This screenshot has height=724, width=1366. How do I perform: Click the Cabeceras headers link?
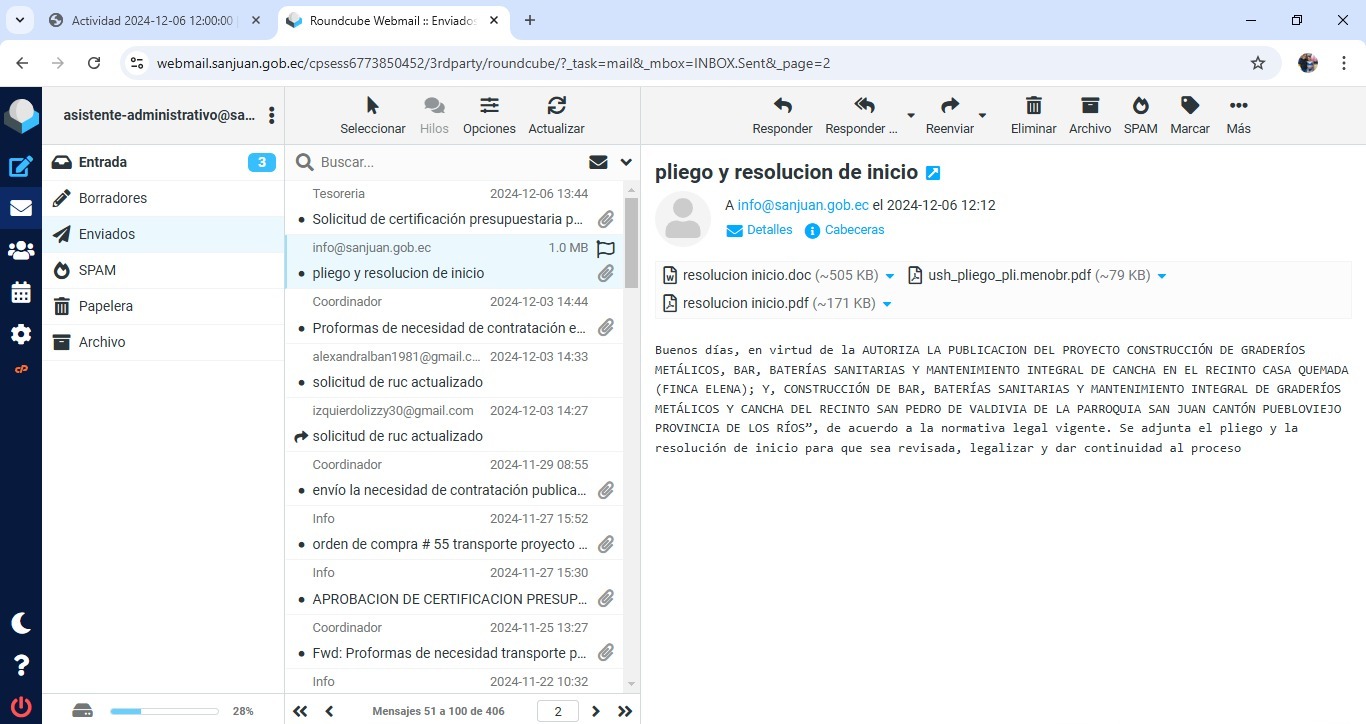coord(854,230)
